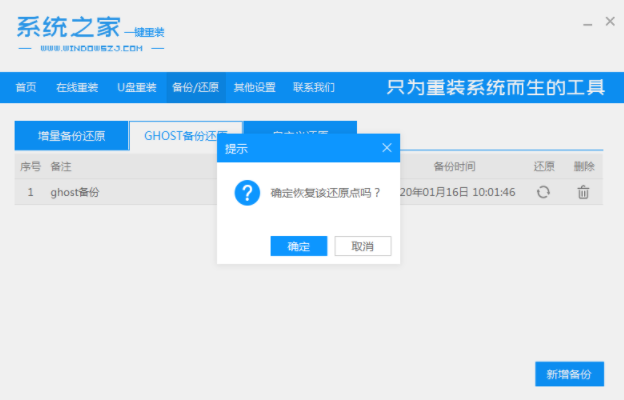Click the restore icon for ghost备份

[543, 192]
